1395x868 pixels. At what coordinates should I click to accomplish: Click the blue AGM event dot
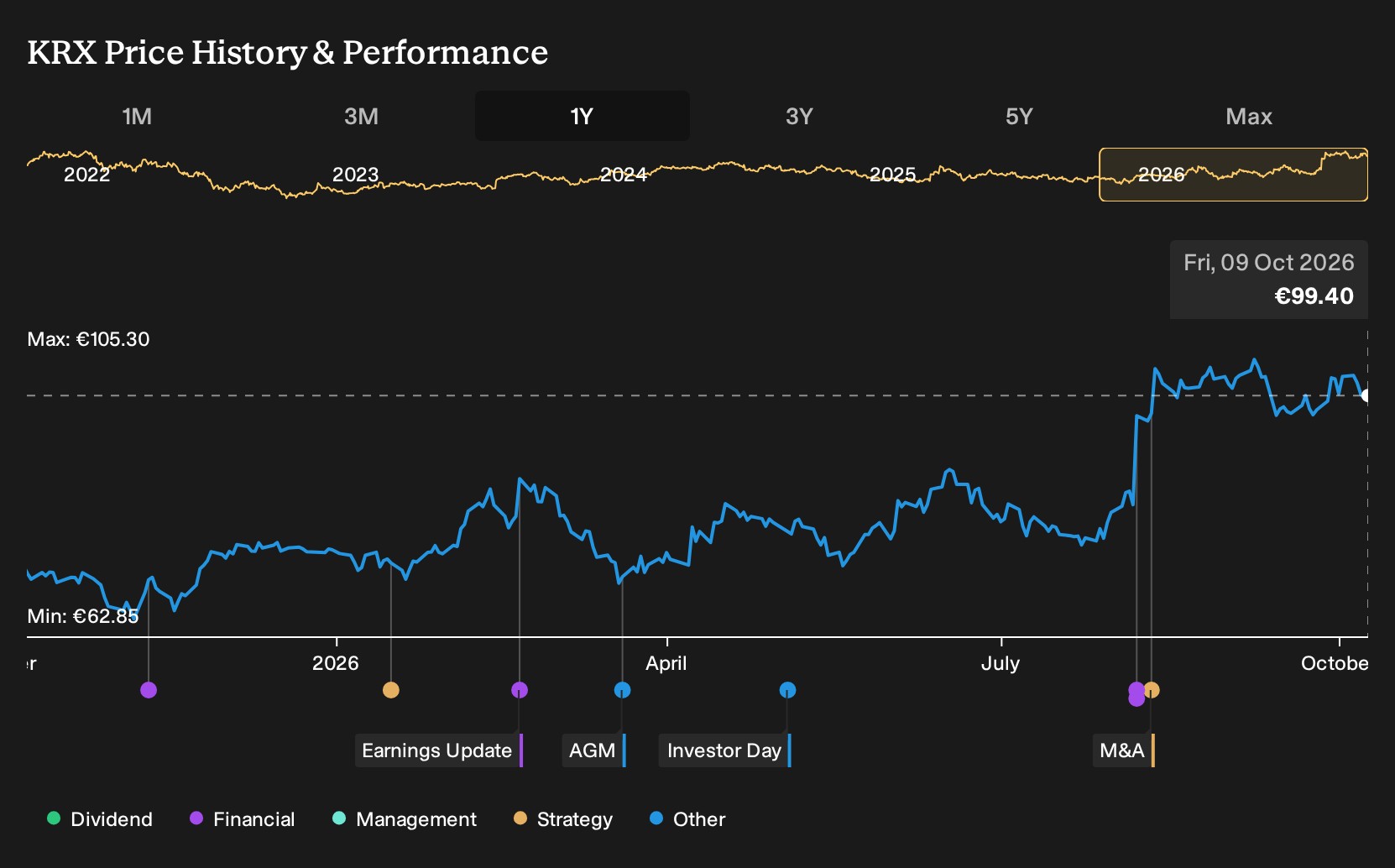click(x=622, y=690)
